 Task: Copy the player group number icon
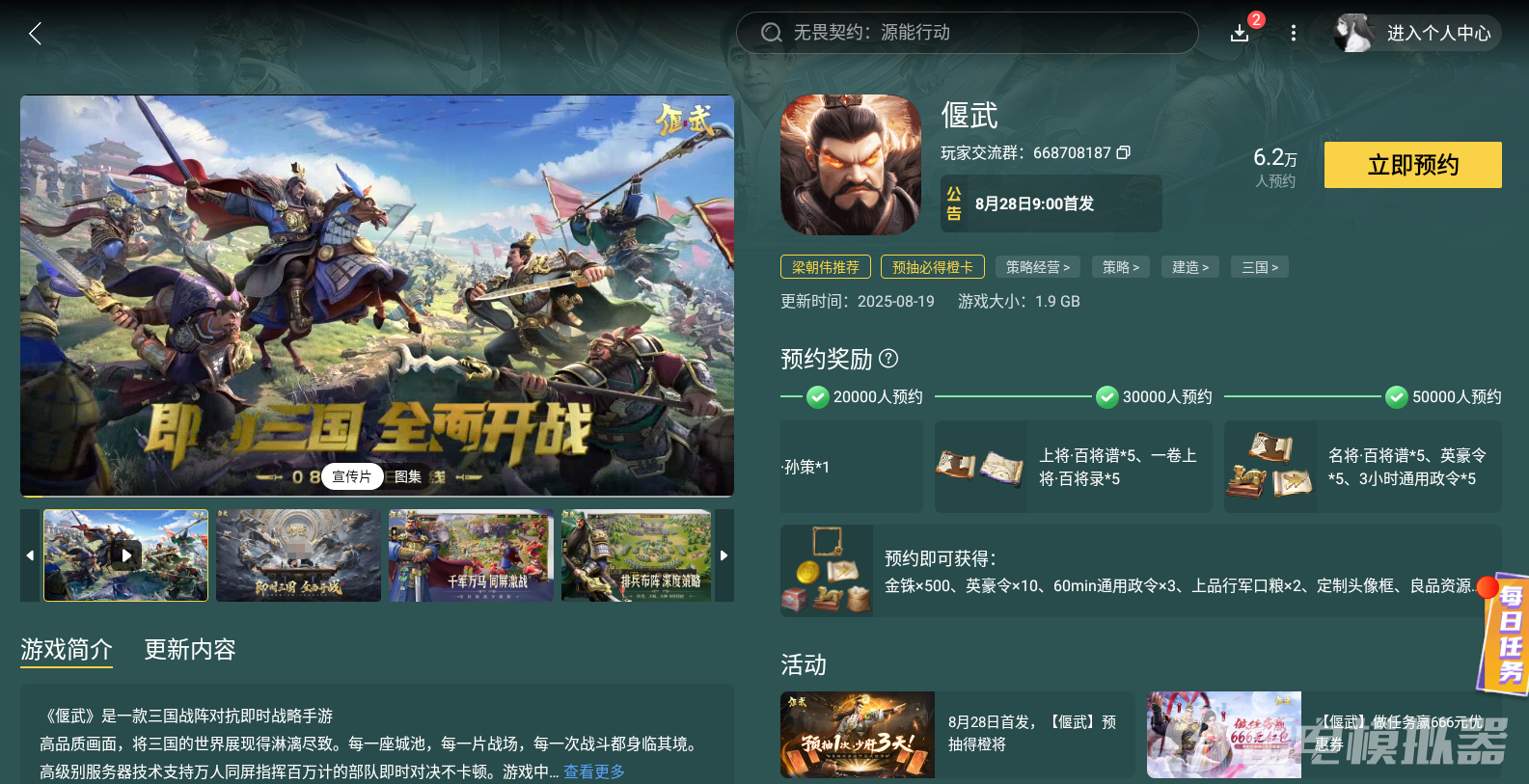(x=1124, y=152)
